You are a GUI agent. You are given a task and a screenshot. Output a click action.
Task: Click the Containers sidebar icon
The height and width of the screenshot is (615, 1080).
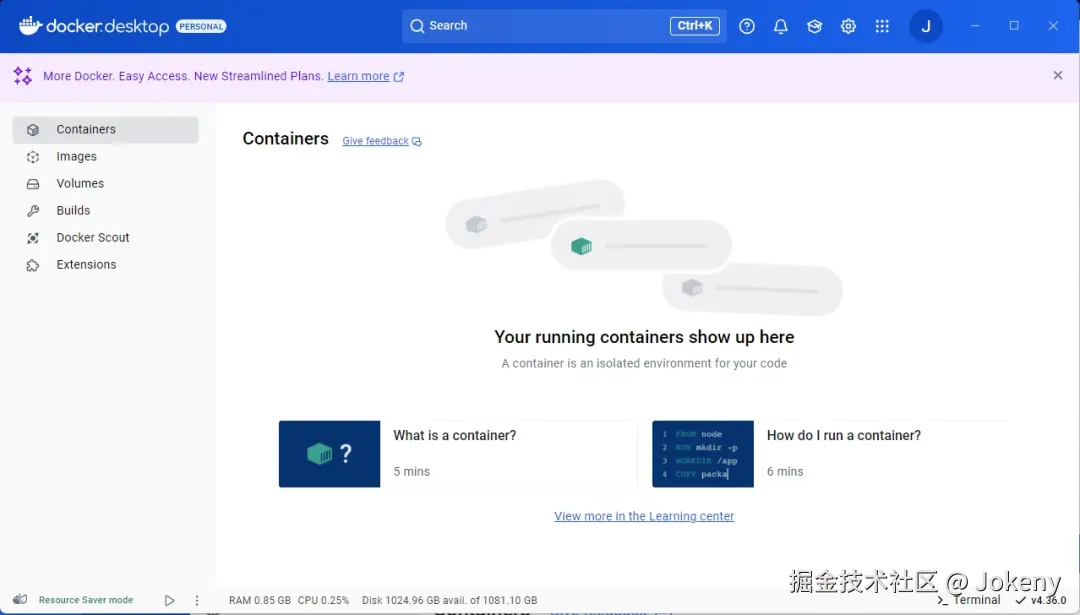click(x=32, y=129)
